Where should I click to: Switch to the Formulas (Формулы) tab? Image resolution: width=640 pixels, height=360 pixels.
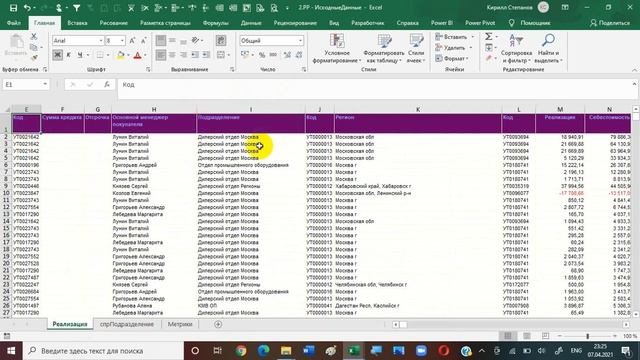pyautogui.click(x=216, y=23)
